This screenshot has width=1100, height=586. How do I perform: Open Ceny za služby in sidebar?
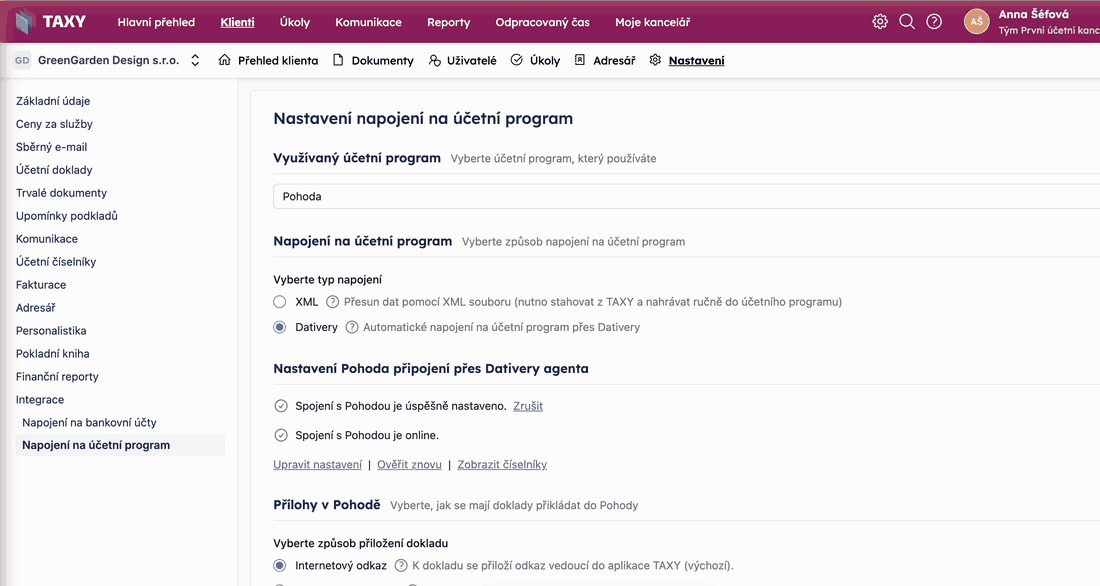55,124
